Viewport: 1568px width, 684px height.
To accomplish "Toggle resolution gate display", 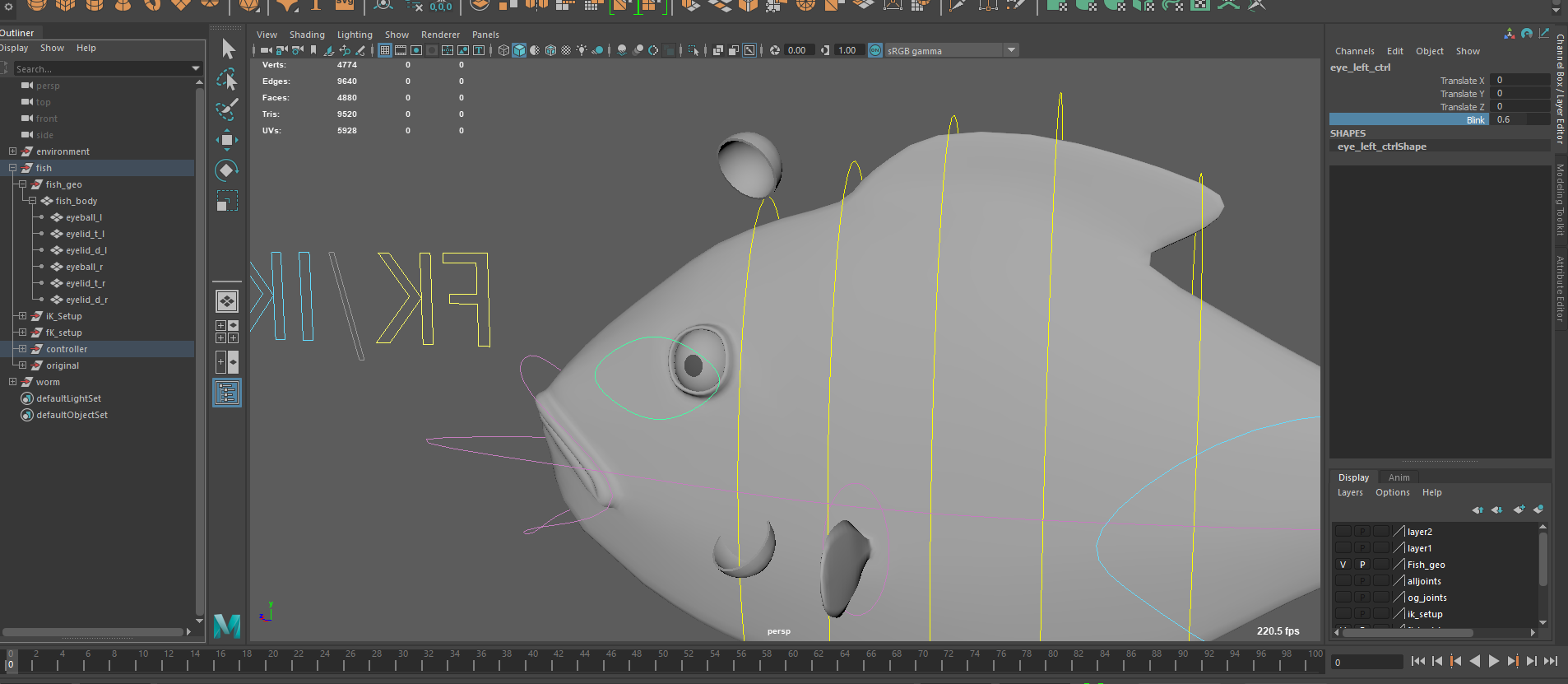I will 416,50.
